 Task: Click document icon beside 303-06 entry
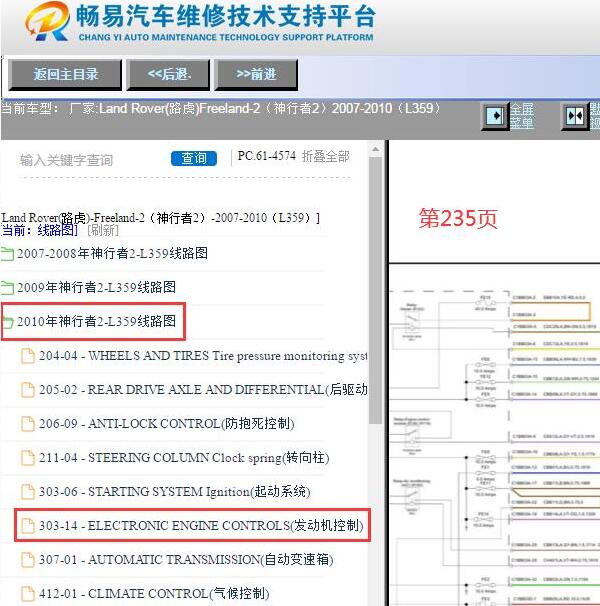point(27,492)
